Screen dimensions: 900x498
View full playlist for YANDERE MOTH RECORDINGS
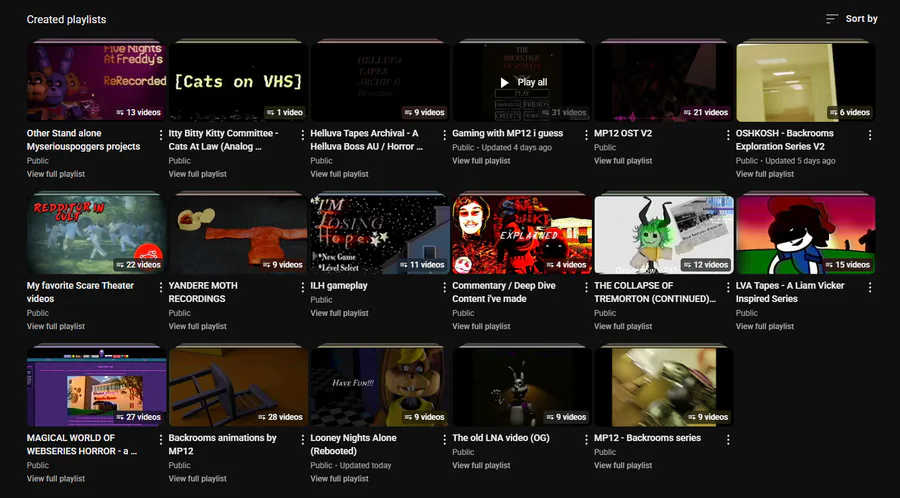coord(197,326)
